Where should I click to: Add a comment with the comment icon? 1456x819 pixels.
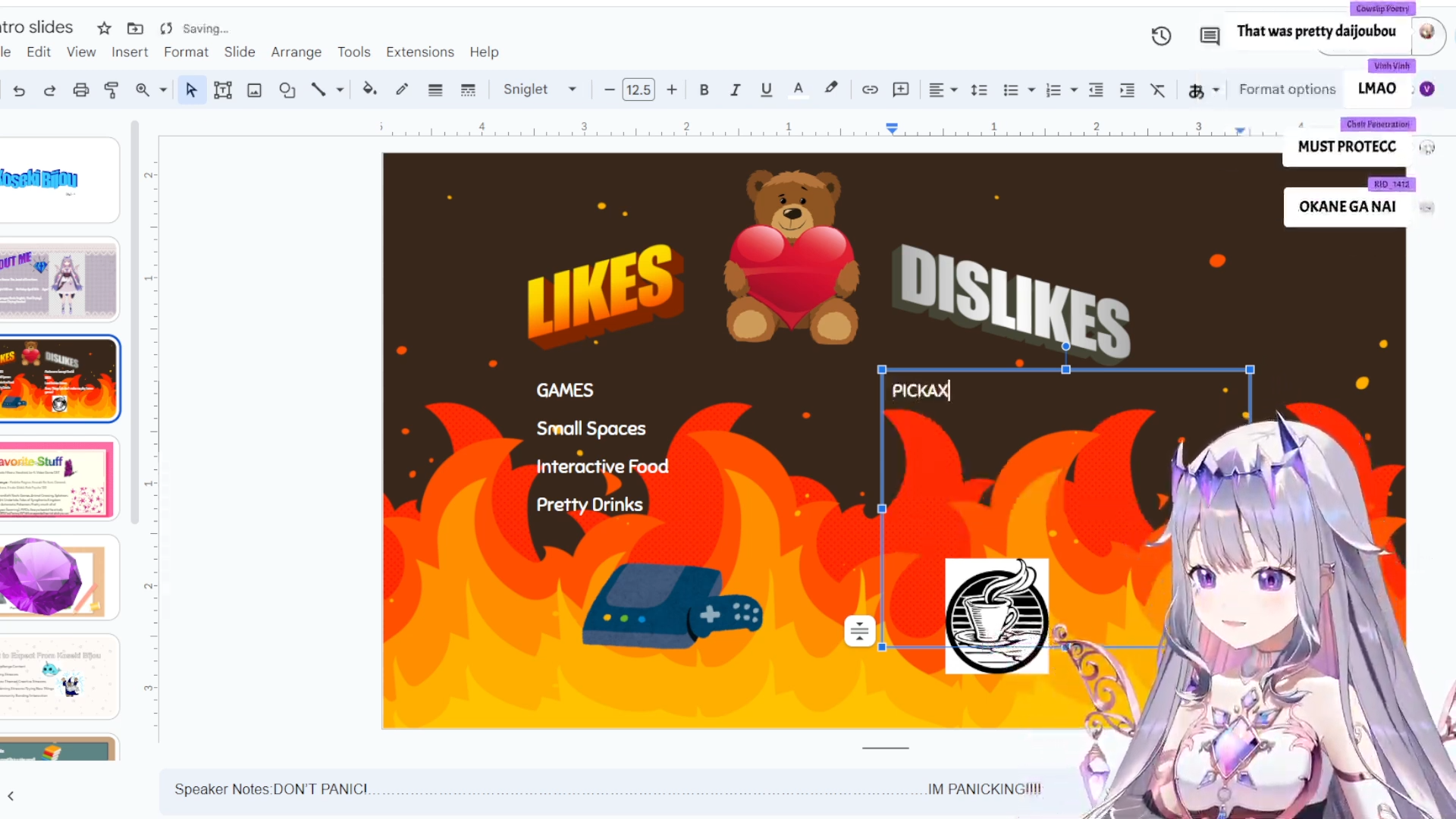click(900, 89)
